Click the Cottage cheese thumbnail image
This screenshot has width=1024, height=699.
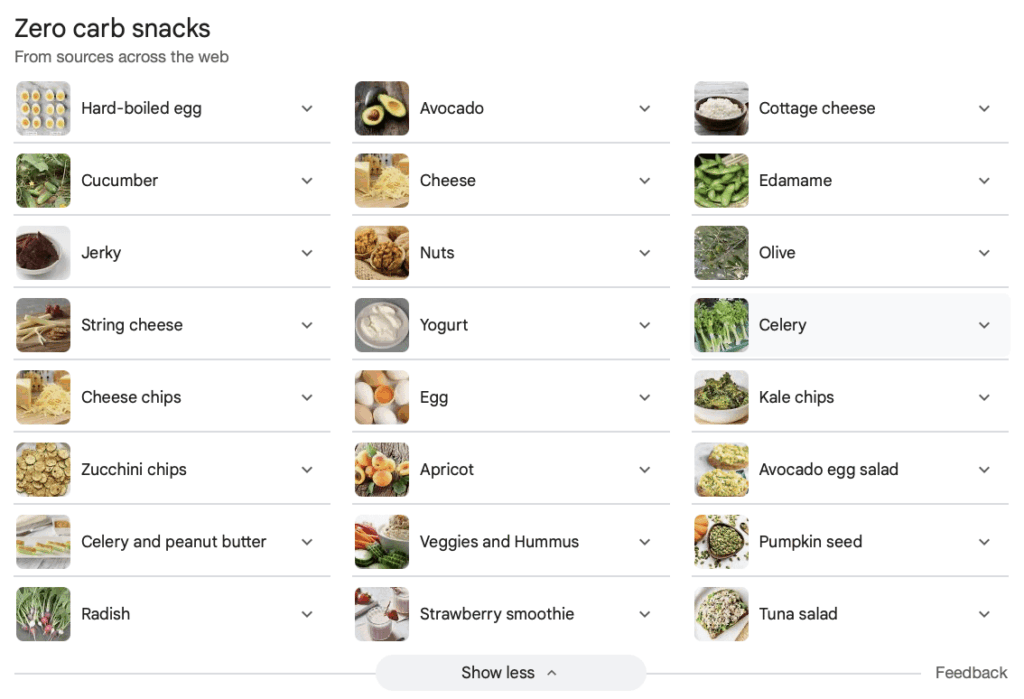(721, 109)
